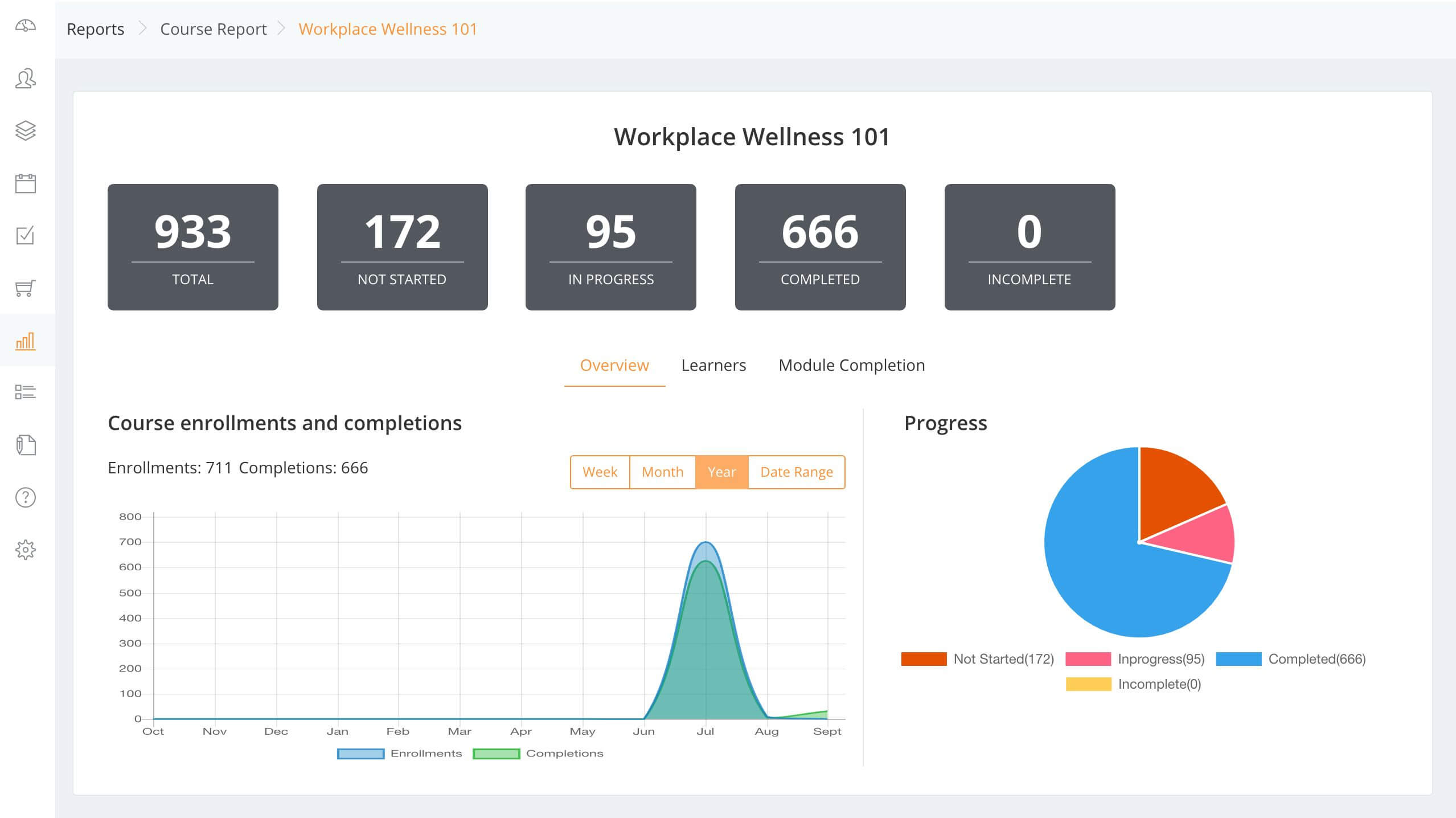
Task: Click the 0 Incomplete stat card
Action: 1030,247
